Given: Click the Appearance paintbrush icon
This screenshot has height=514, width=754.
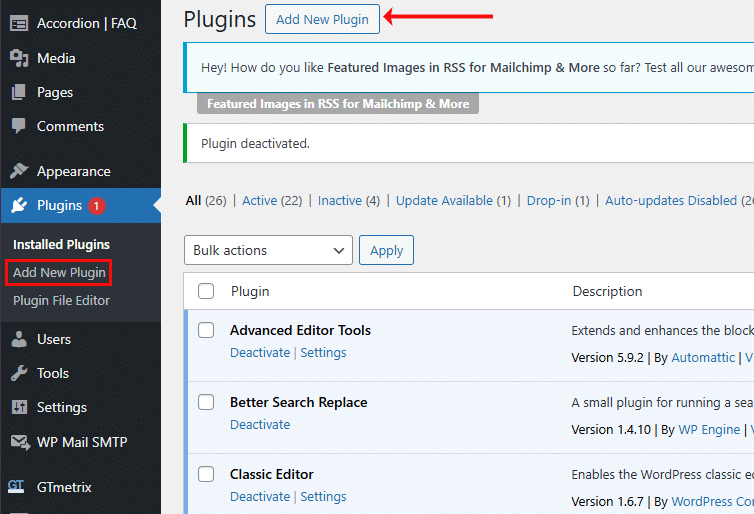Looking at the screenshot, I should pyautogui.click(x=18, y=171).
